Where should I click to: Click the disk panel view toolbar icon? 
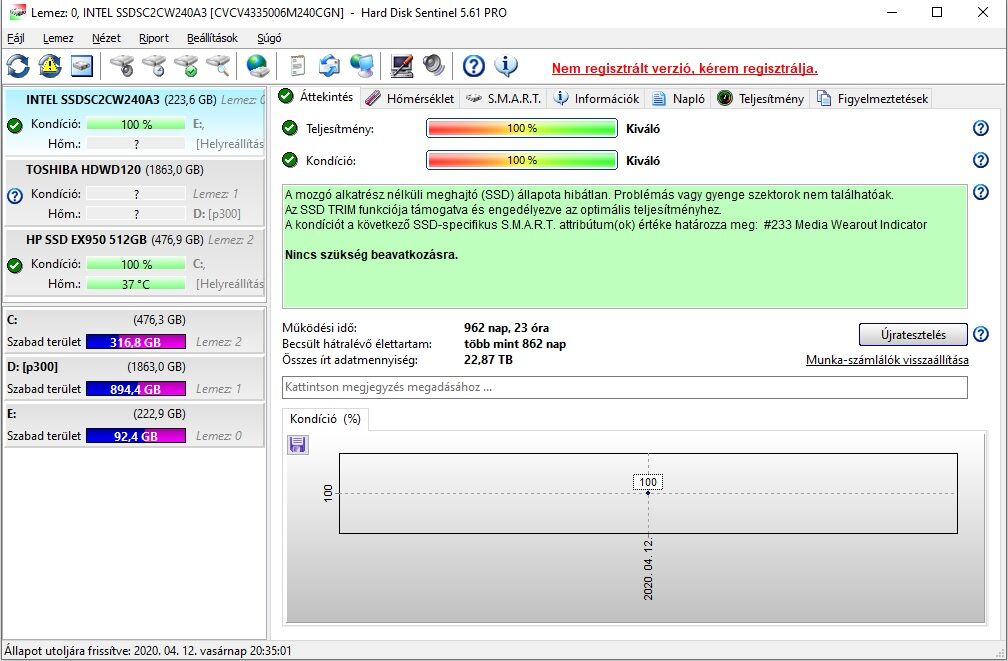[x=82, y=66]
